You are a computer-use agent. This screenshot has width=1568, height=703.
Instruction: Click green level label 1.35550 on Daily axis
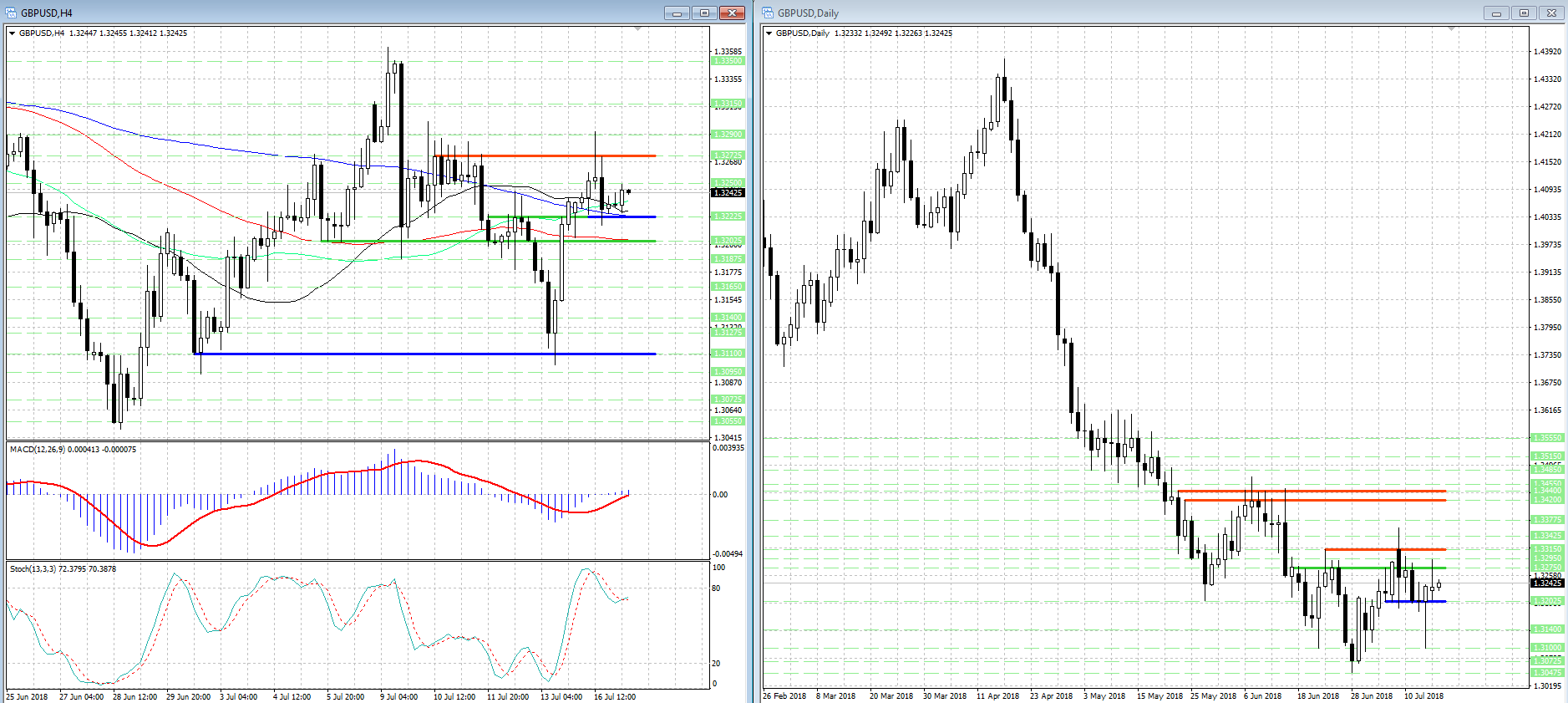click(x=1548, y=438)
